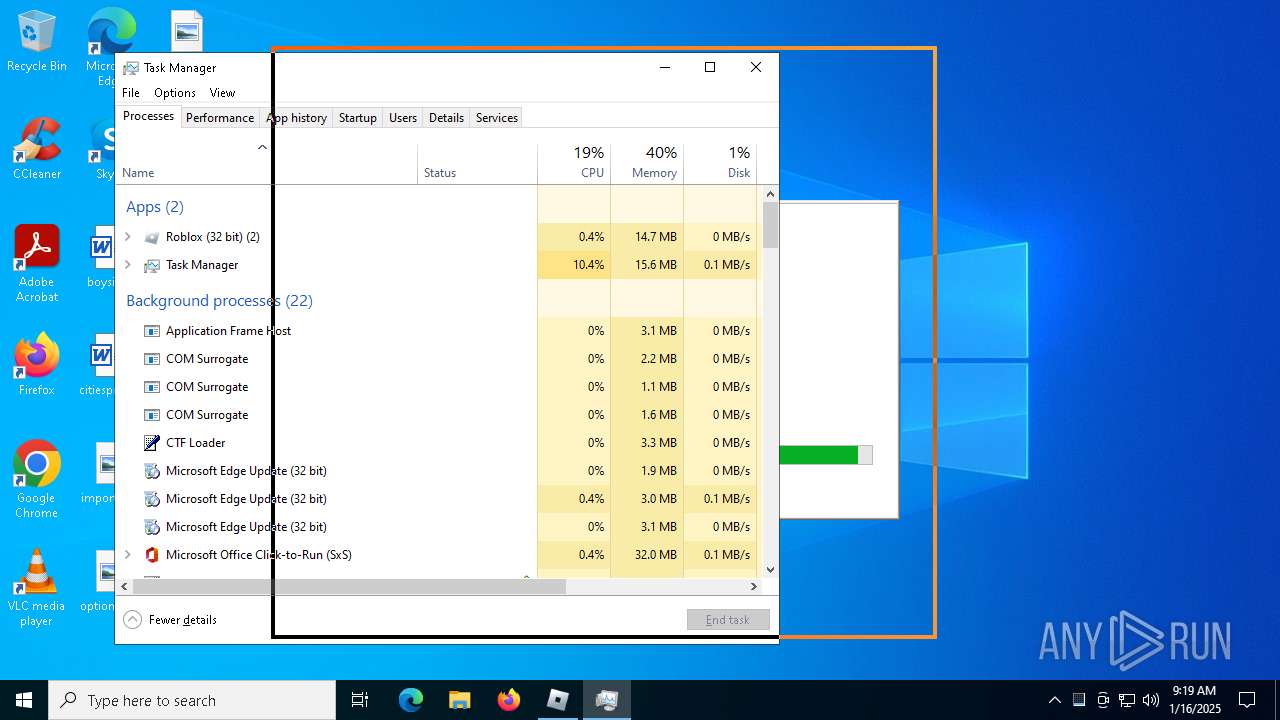Switch to the Startup tab

click(x=358, y=118)
